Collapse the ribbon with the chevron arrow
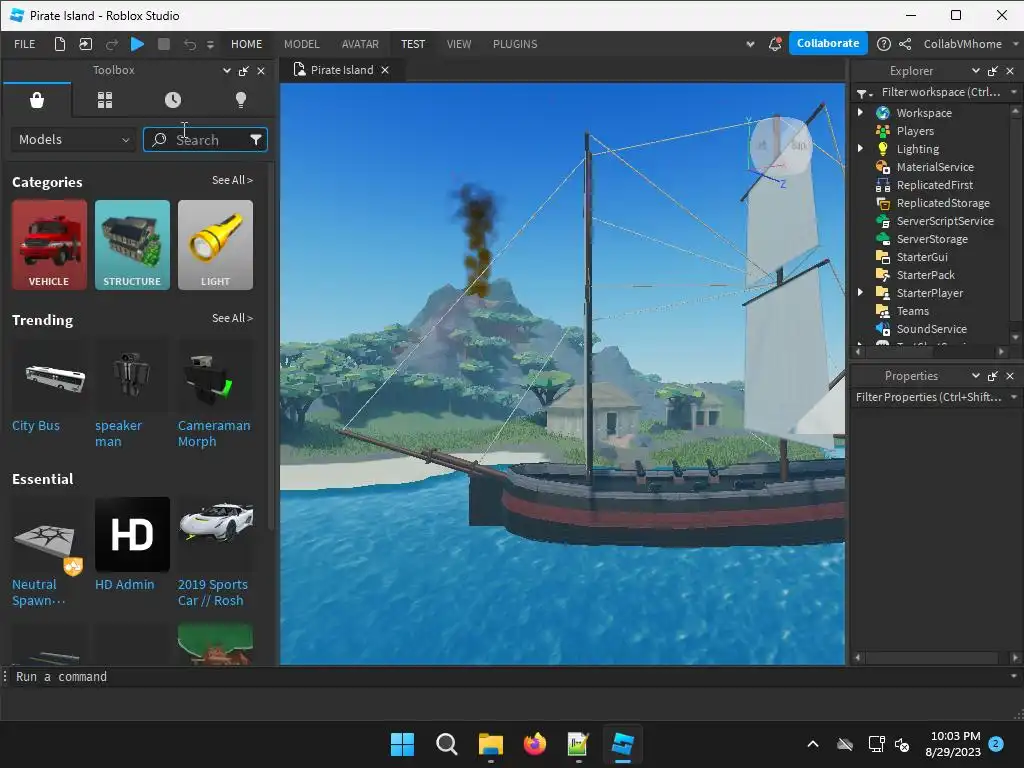Viewport: 1024px width, 768px height. pyautogui.click(x=750, y=44)
